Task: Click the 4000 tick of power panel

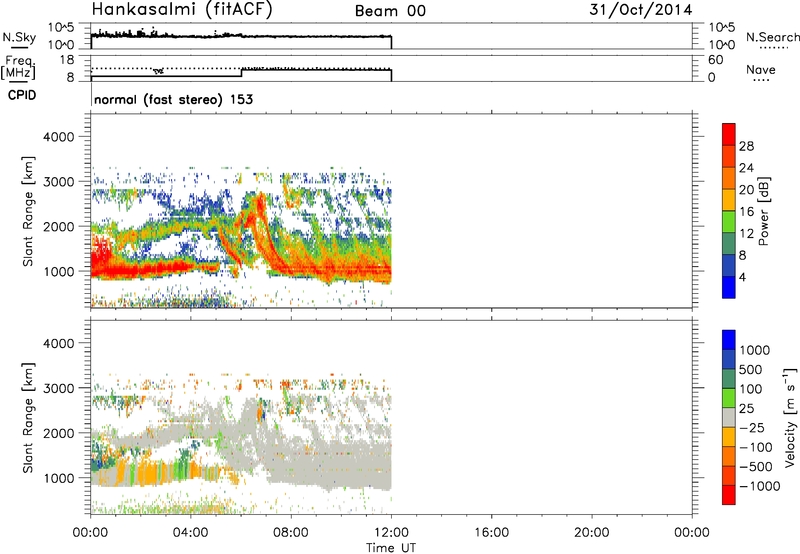Action: [x=59, y=137]
